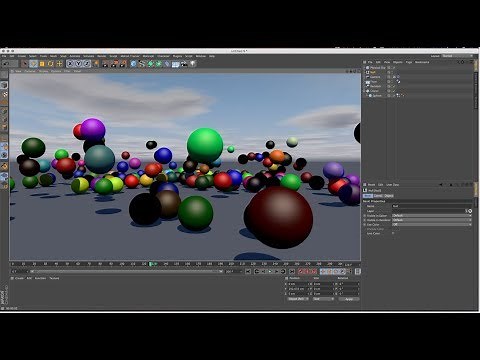This screenshot has width=480, height=360.
Task: Switch to the Coord. tab in Attributes
Action: tap(378, 196)
